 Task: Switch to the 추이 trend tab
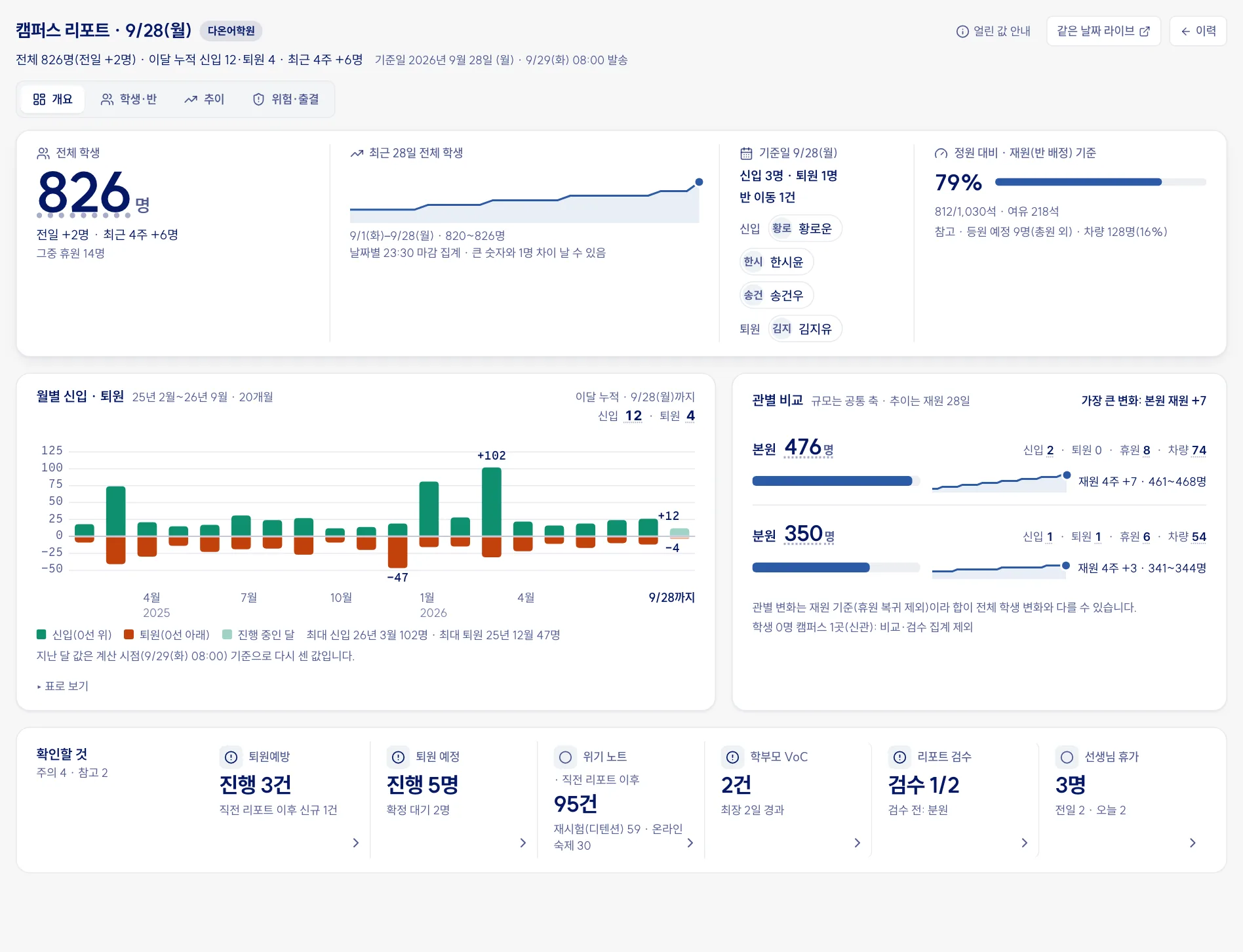point(205,99)
